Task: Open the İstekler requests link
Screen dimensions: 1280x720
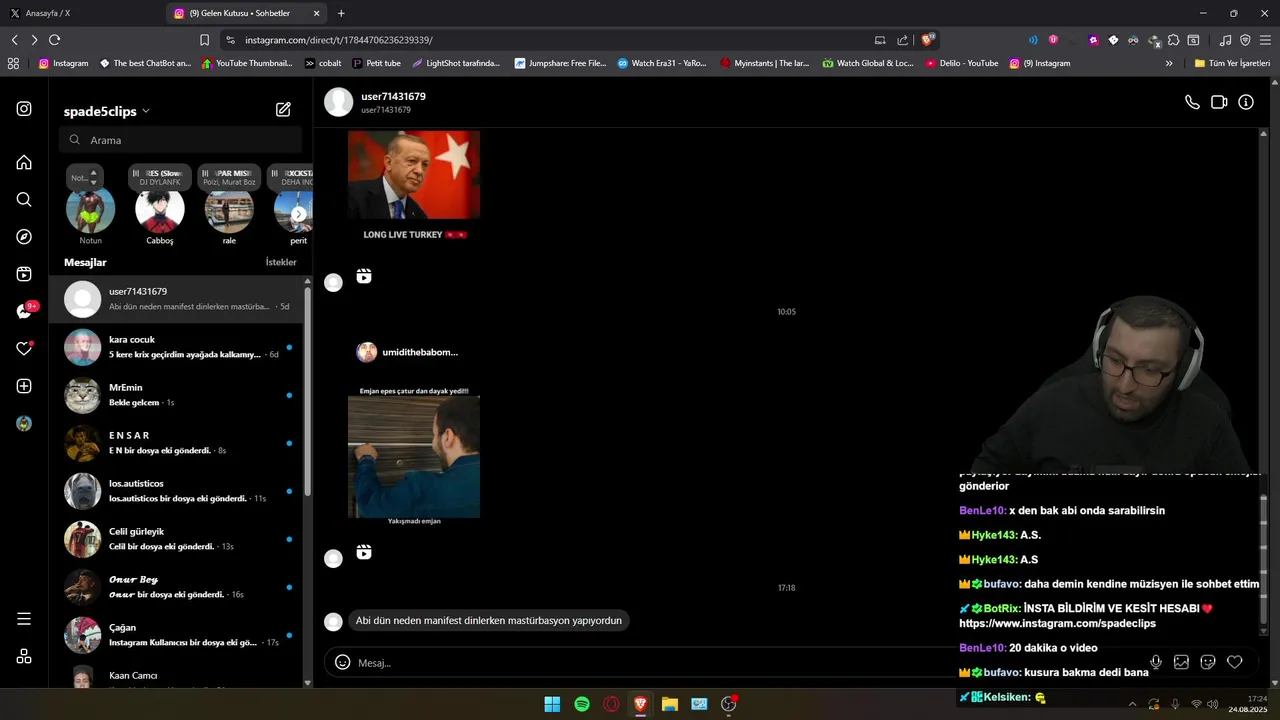Action: pos(281,262)
